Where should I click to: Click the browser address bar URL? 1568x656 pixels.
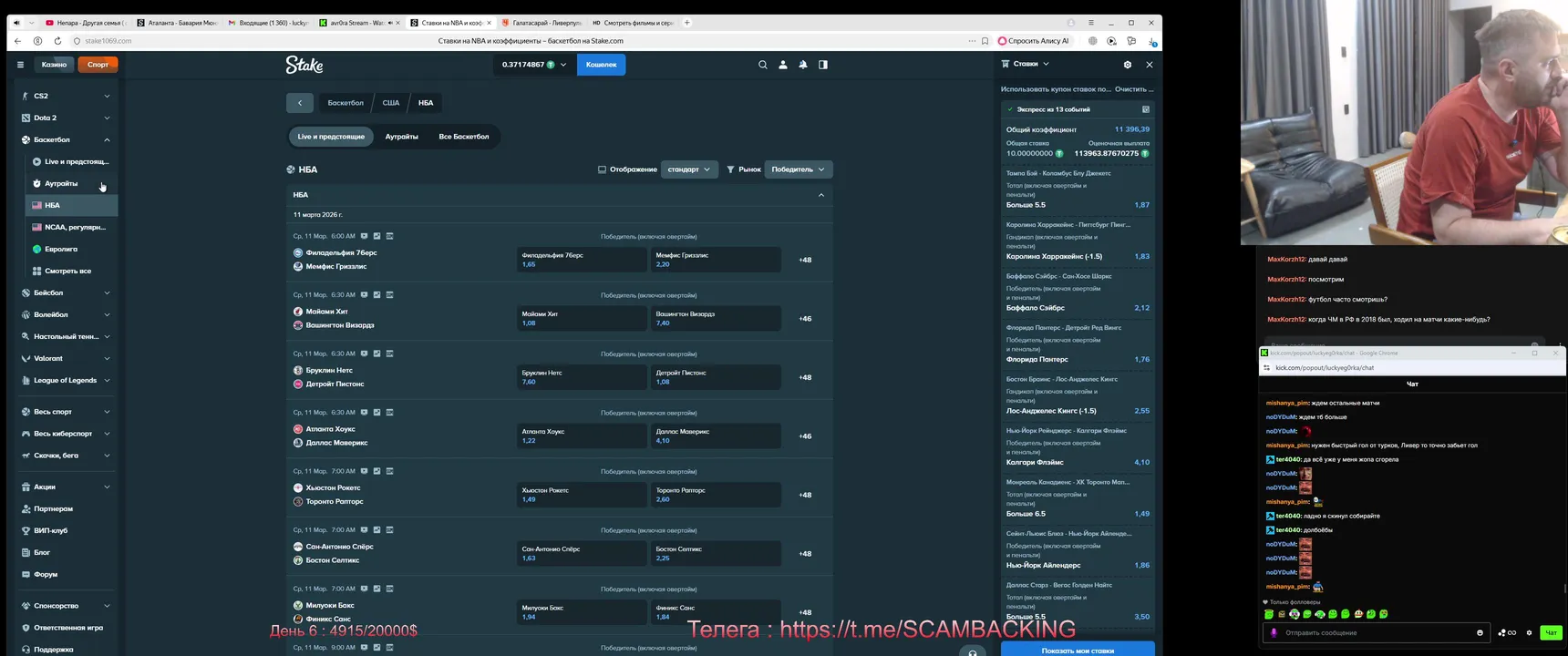coord(108,41)
